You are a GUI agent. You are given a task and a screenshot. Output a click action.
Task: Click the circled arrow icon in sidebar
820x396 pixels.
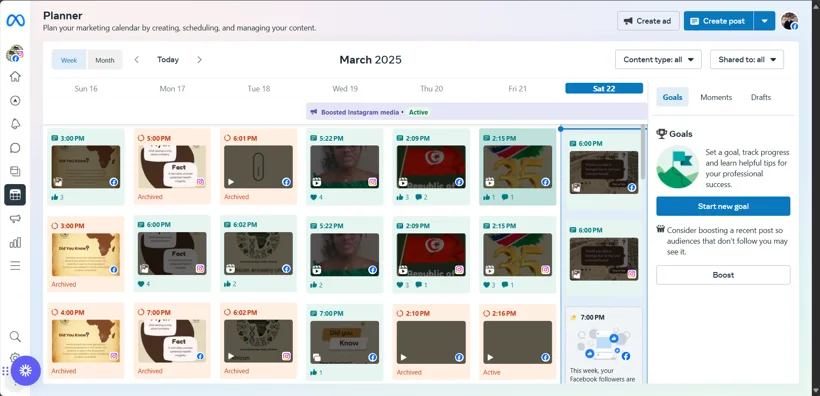15,100
